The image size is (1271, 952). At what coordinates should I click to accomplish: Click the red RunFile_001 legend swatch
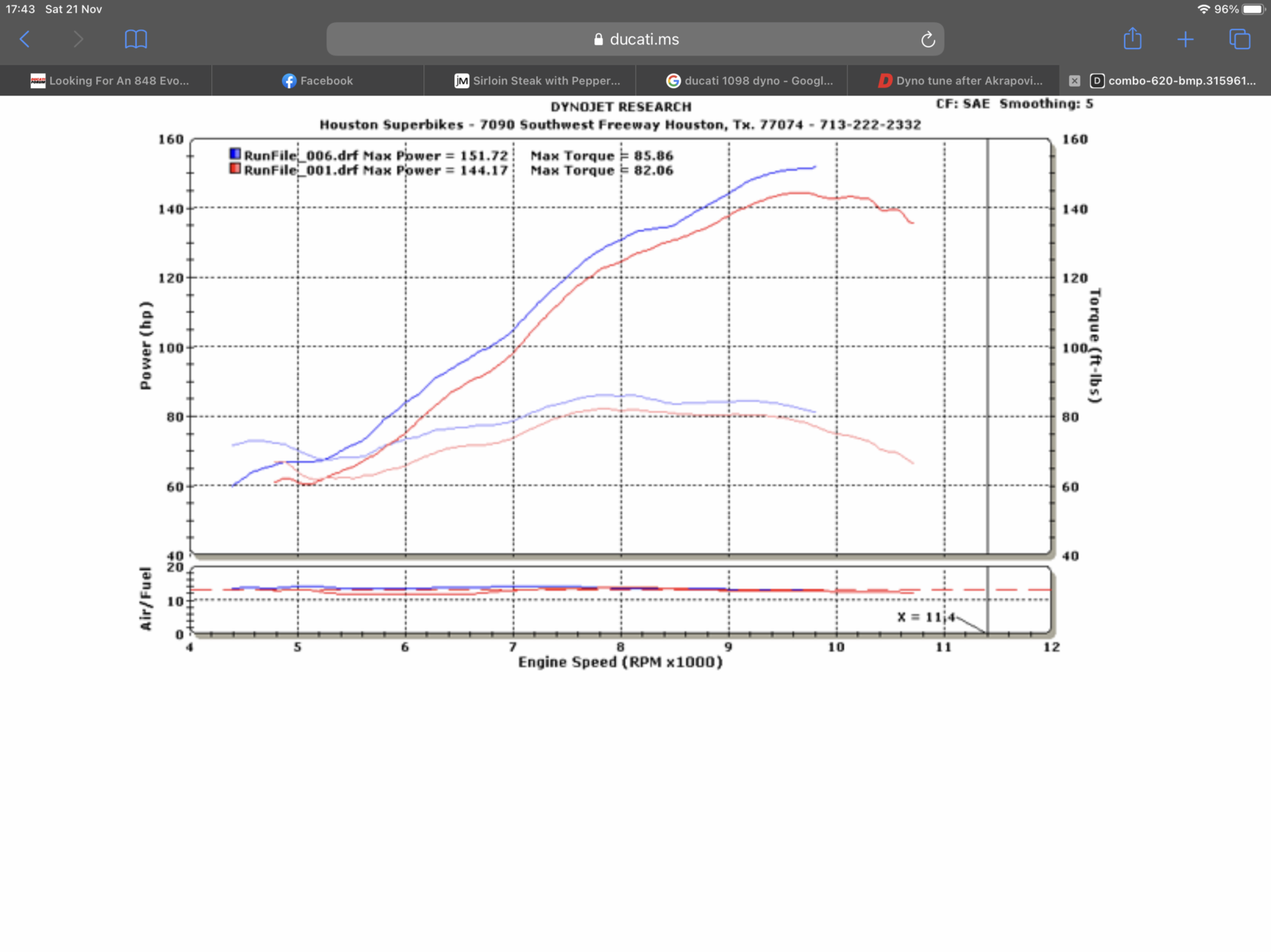235,168
